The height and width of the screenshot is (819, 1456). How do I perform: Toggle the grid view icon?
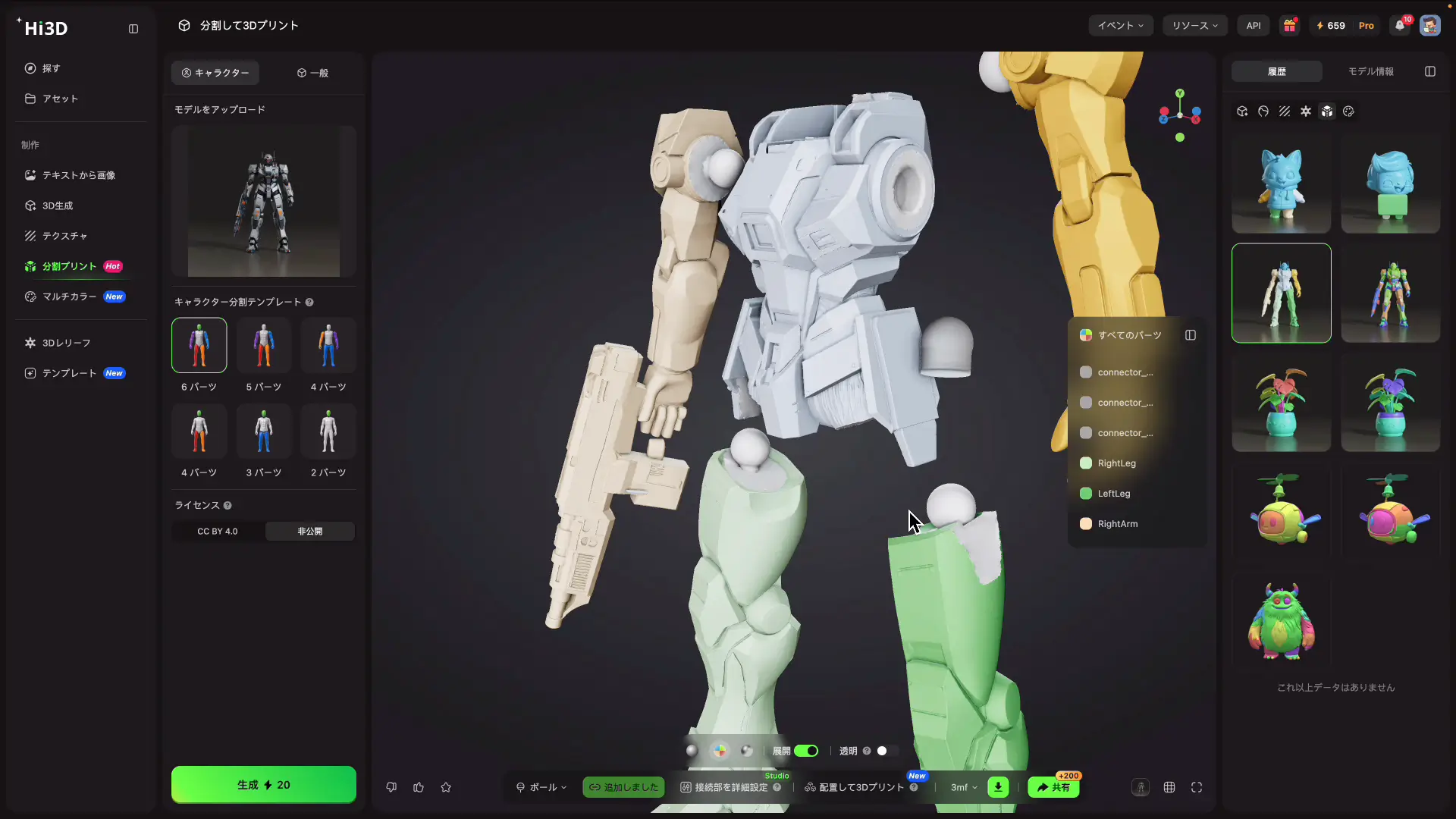(x=1169, y=787)
